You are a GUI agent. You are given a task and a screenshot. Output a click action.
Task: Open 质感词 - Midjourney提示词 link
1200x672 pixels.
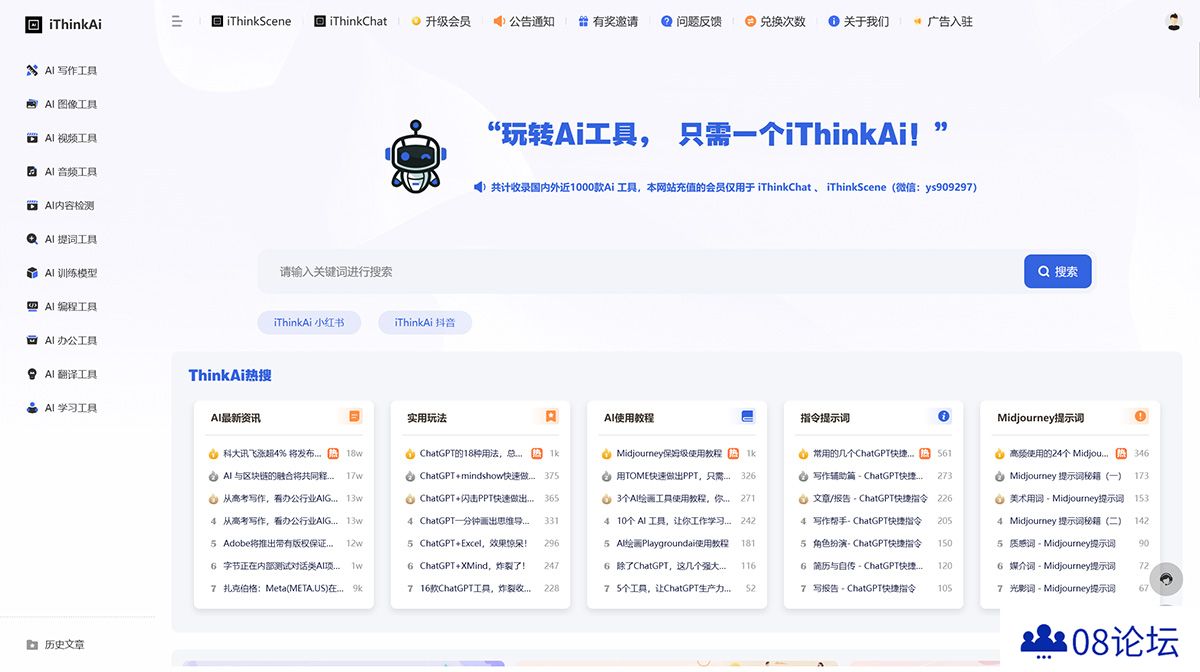(x=1062, y=544)
